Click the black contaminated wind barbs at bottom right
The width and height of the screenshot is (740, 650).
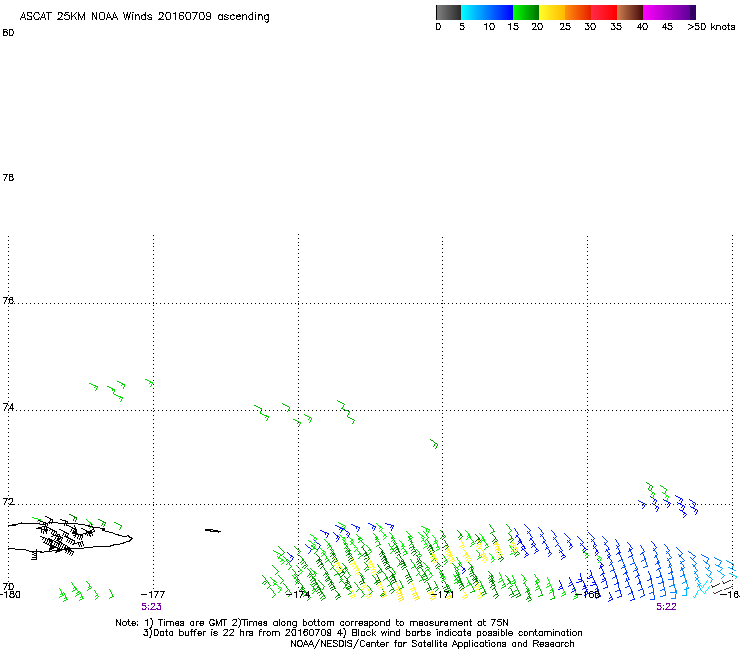(x=723, y=587)
